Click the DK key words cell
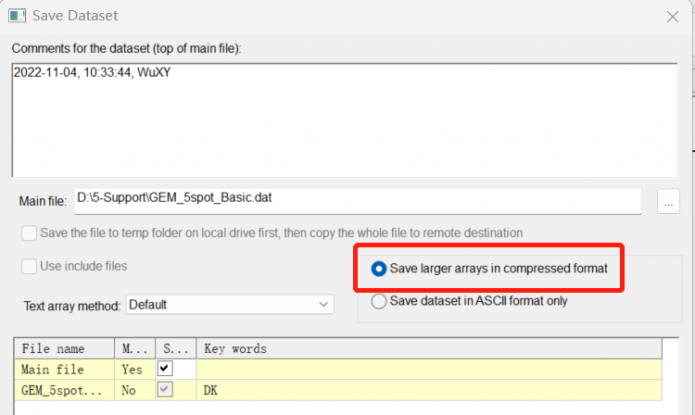 pyautogui.click(x=430, y=389)
